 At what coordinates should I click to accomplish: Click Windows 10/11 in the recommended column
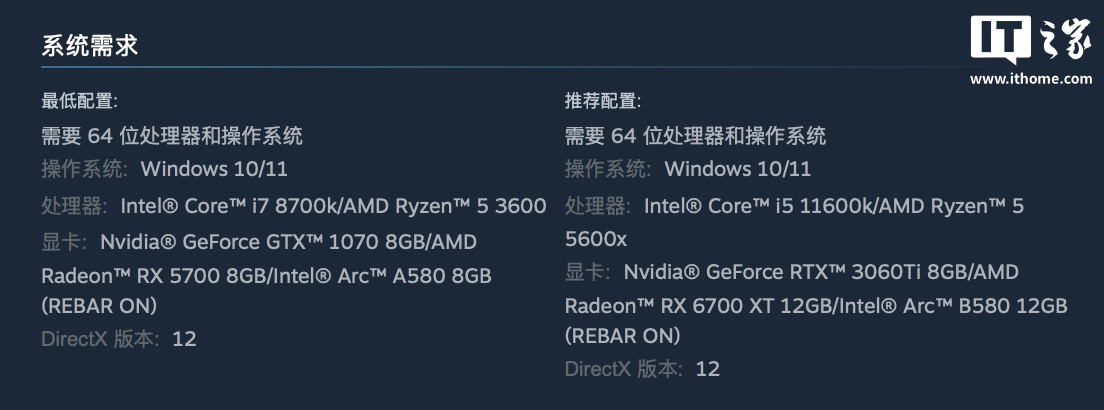click(x=737, y=169)
